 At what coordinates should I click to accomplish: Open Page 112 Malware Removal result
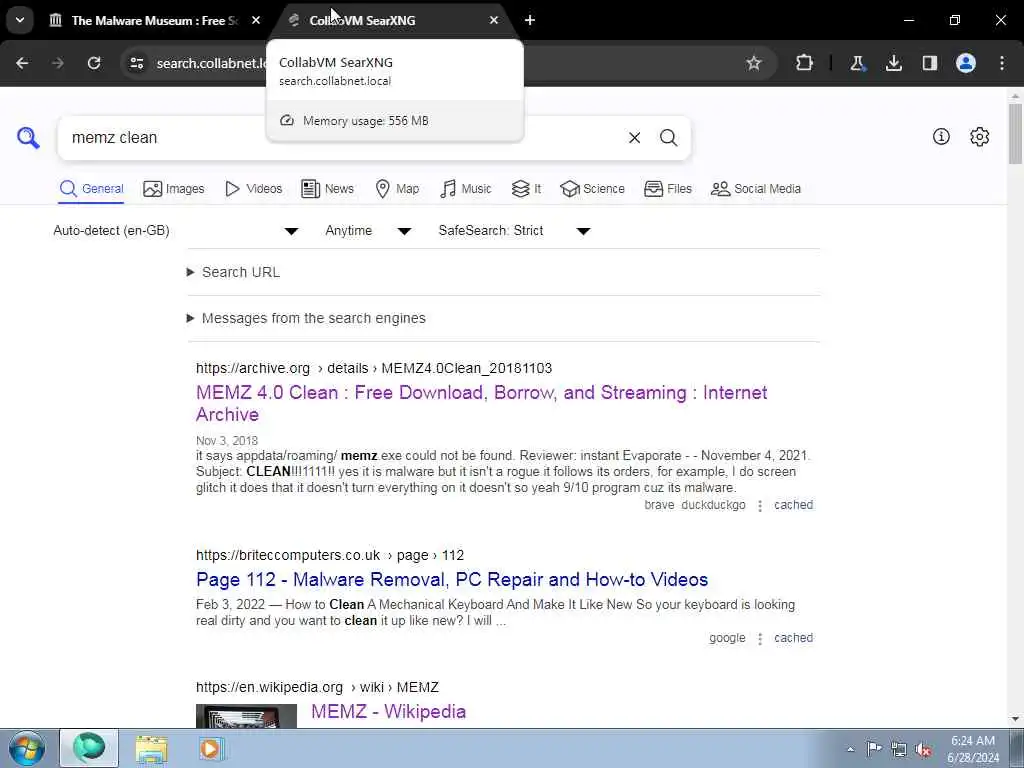pyautogui.click(x=452, y=579)
